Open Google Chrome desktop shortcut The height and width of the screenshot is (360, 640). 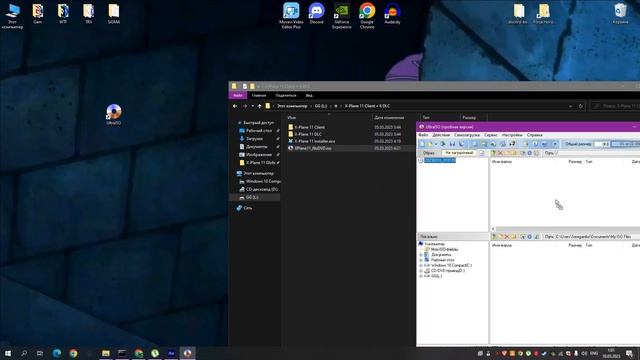(x=367, y=16)
